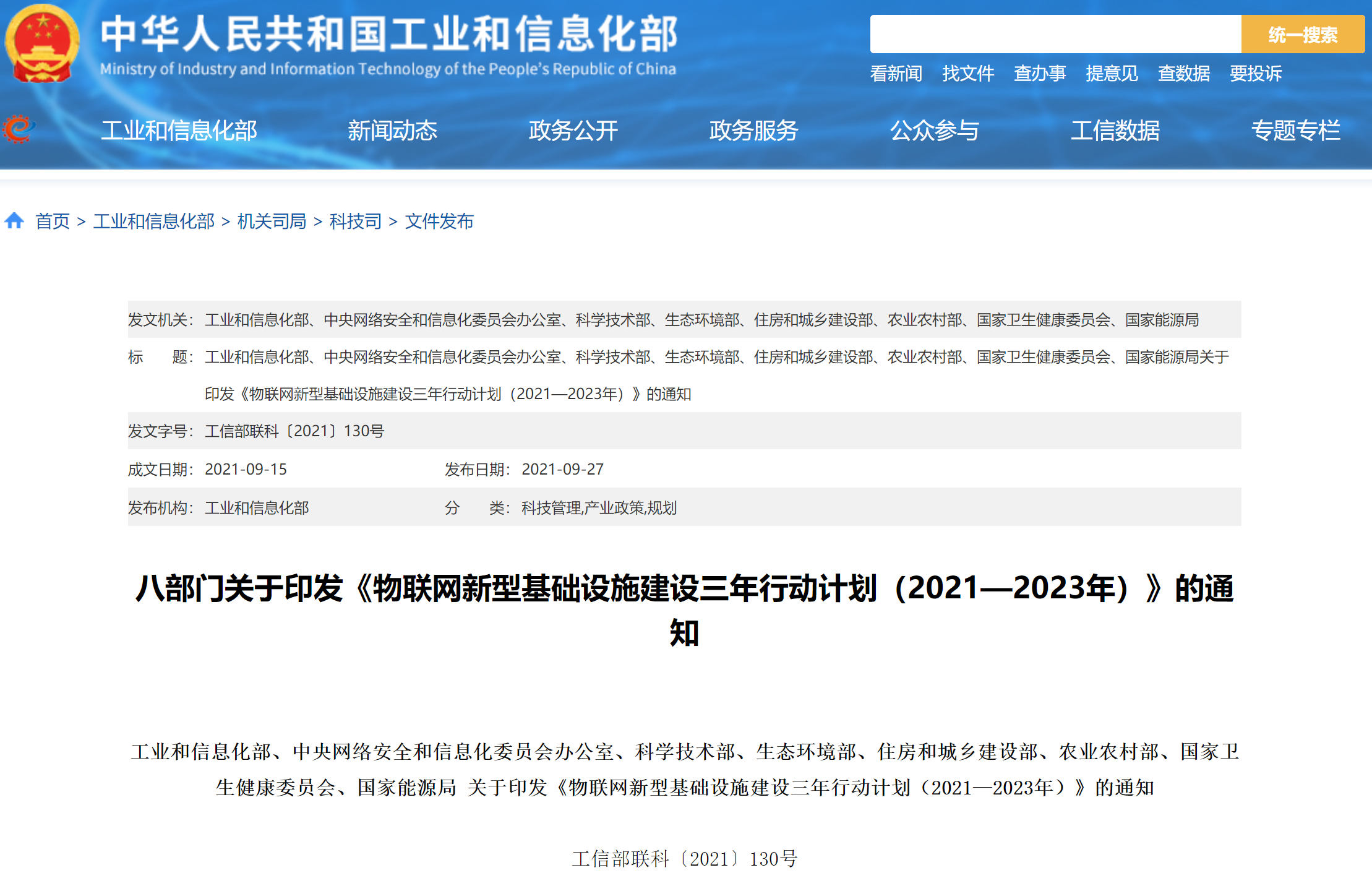Click the English ministry name subtitle
1372x878 pixels.
coord(388,69)
